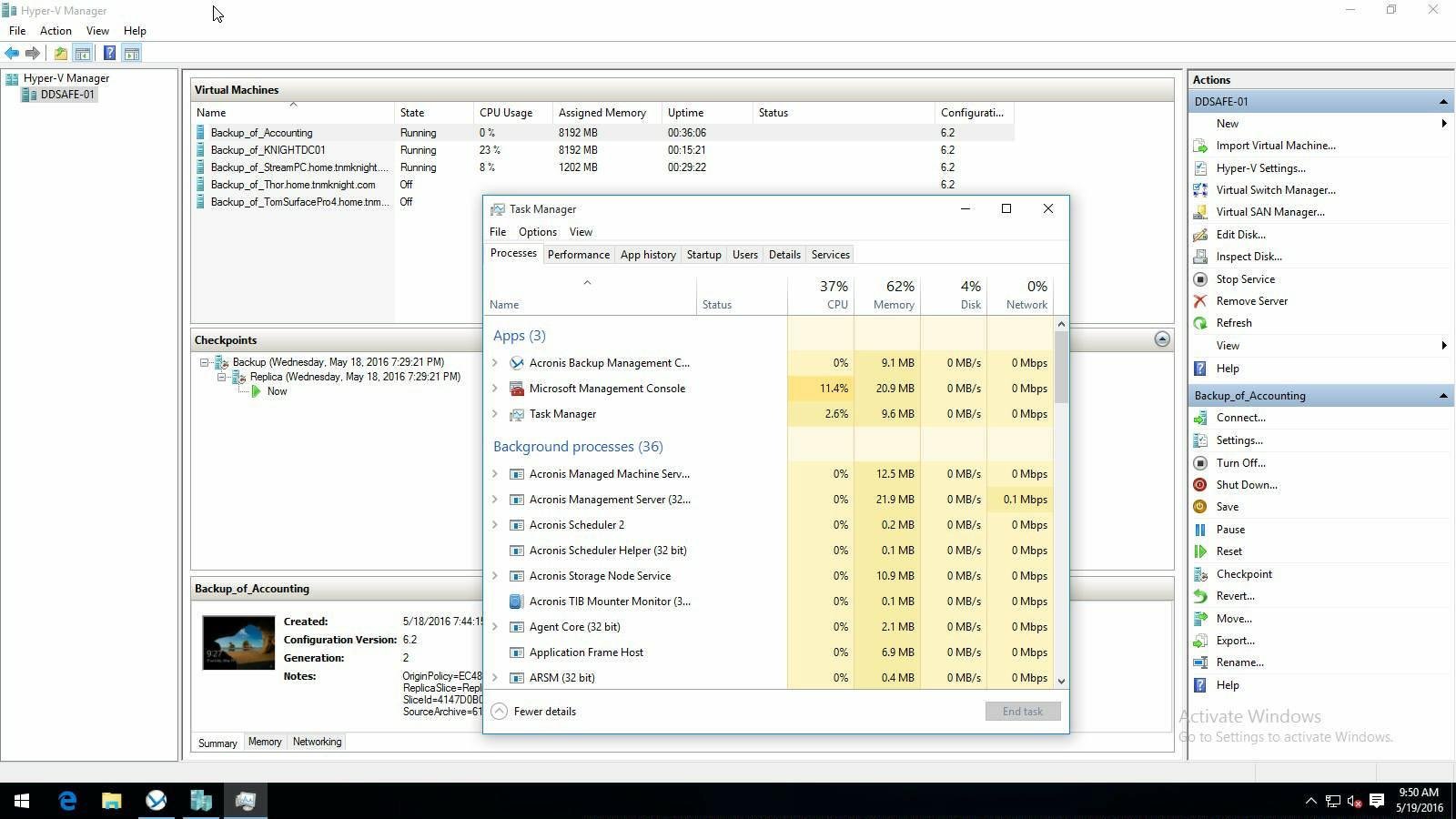Switch to the Performance tab
Image resolution: width=1456 pixels, height=819 pixels.
coord(579,255)
